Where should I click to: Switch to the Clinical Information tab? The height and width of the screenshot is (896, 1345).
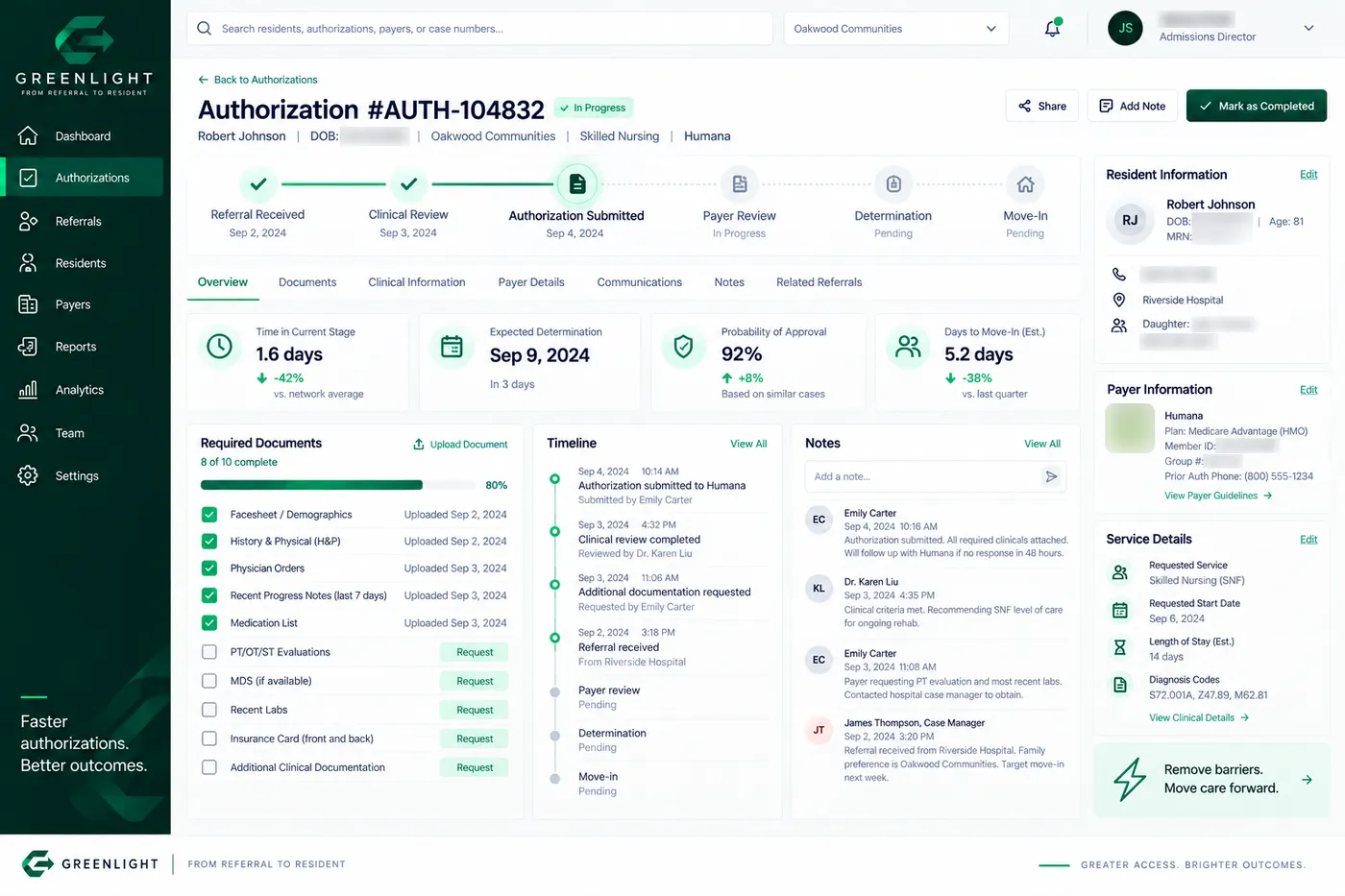click(x=417, y=282)
